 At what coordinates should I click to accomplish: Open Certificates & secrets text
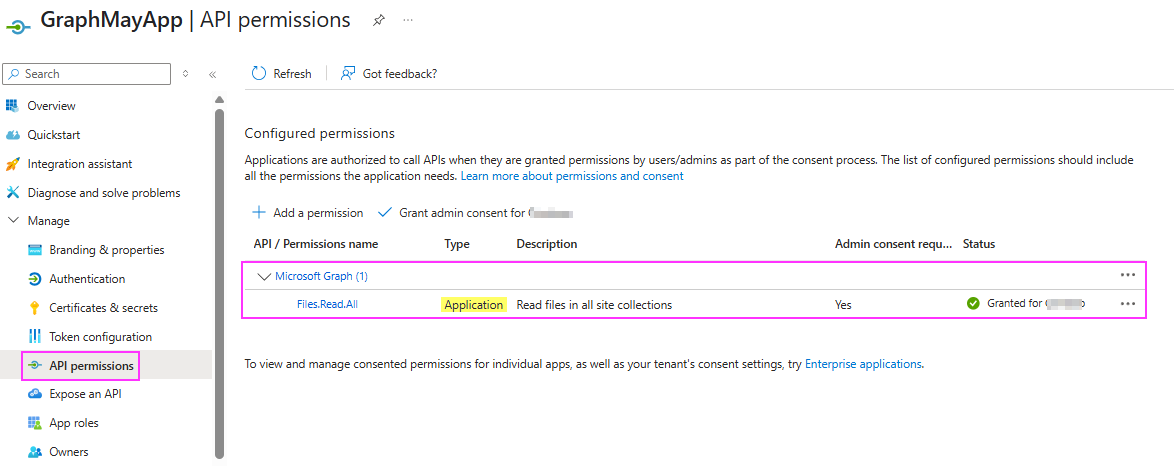click(x=103, y=308)
